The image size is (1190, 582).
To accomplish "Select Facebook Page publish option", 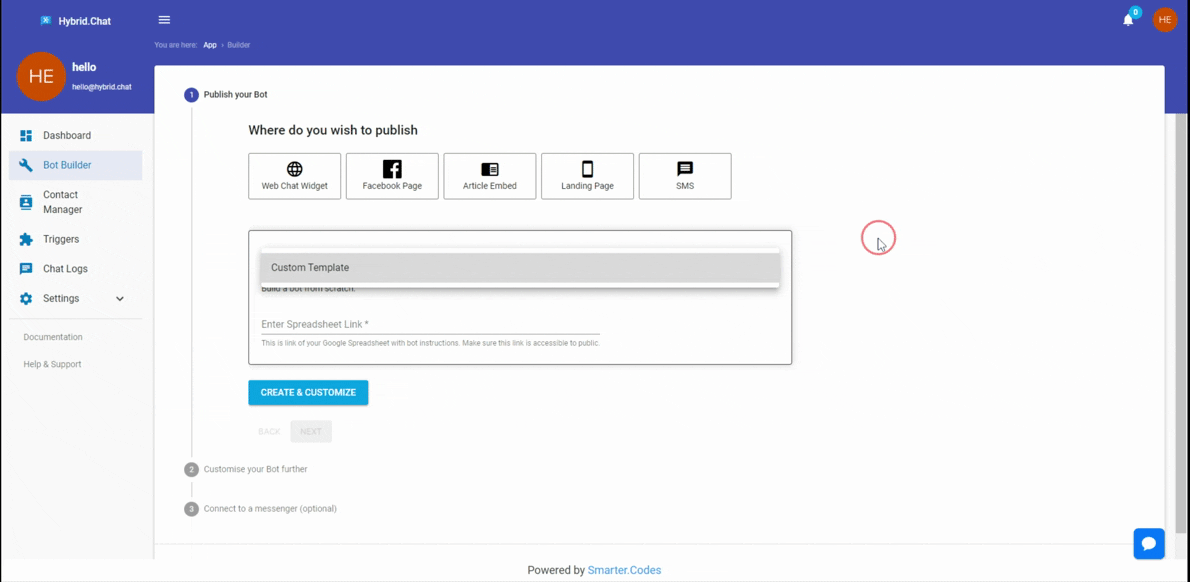I will click(392, 176).
